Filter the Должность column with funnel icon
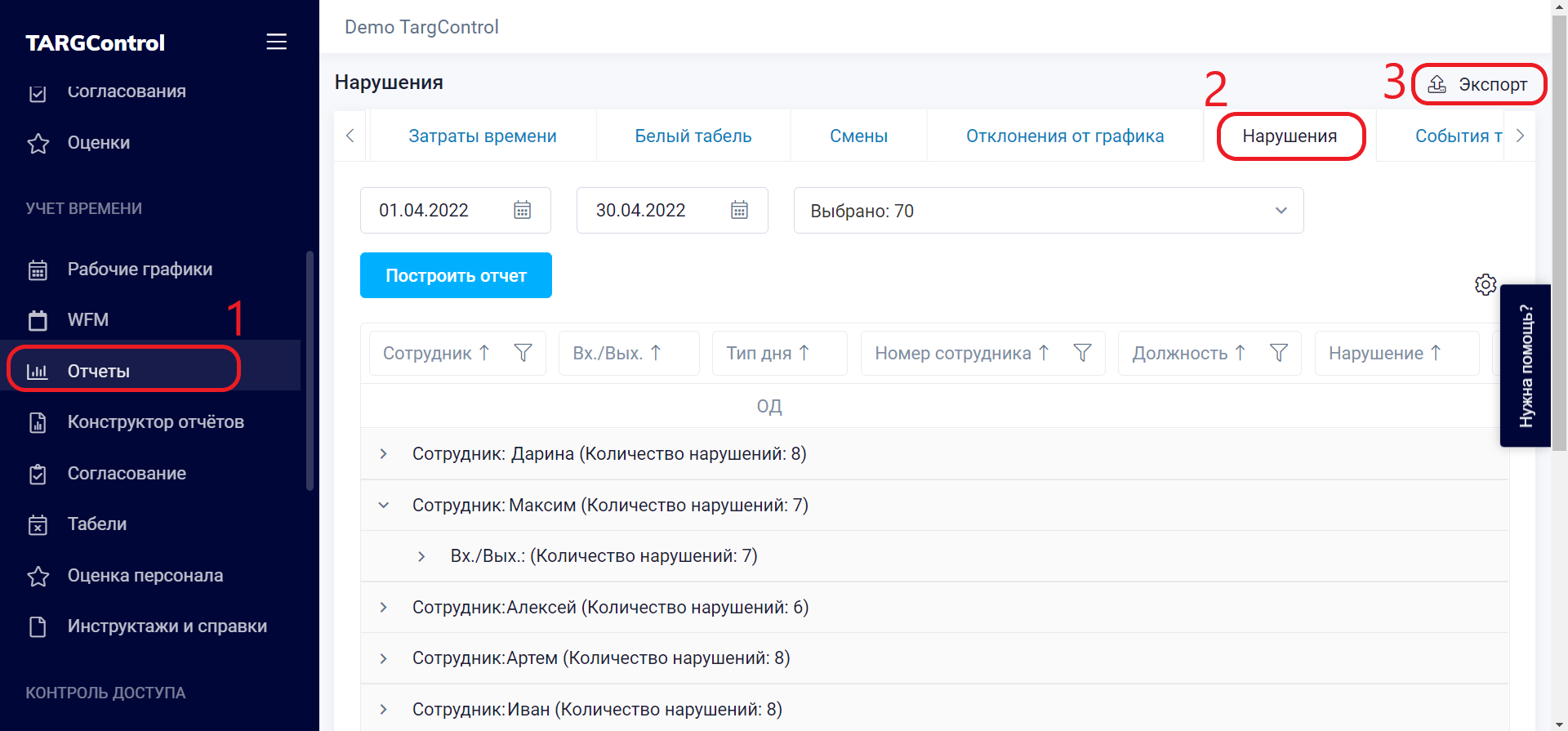The width and height of the screenshot is (1568, 731). click(1279, 353)
